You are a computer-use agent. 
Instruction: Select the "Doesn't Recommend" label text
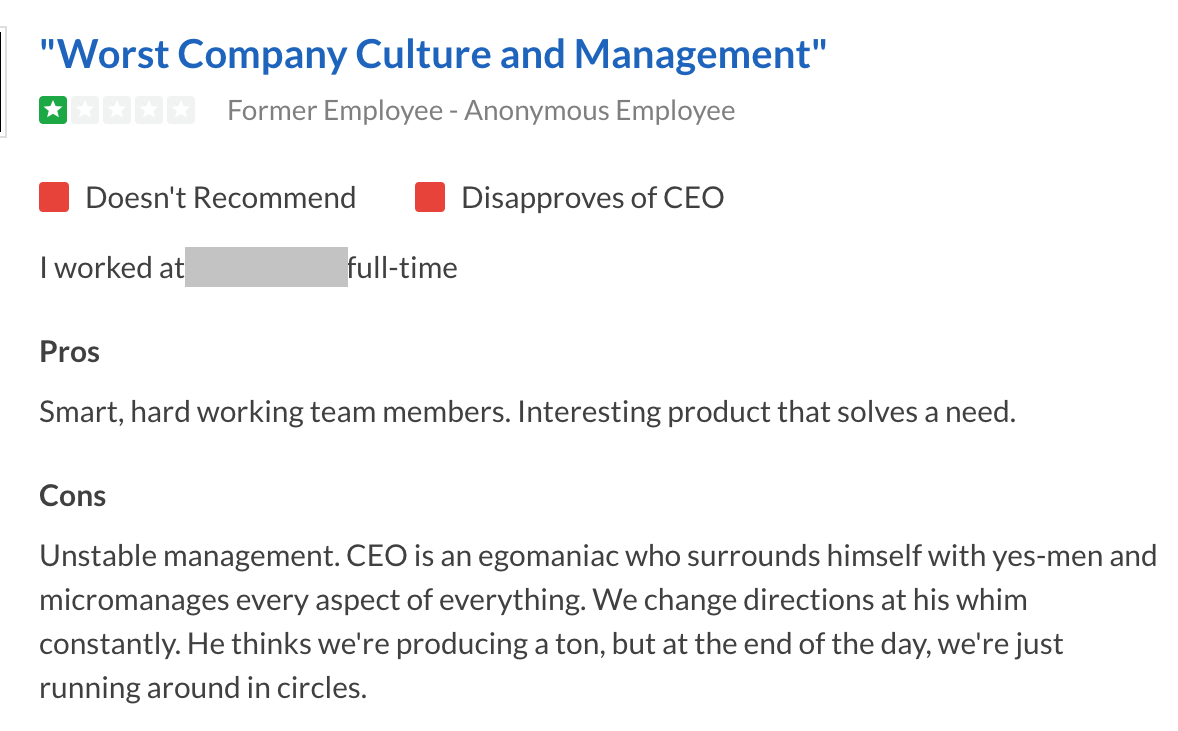(x=220, y=198)
